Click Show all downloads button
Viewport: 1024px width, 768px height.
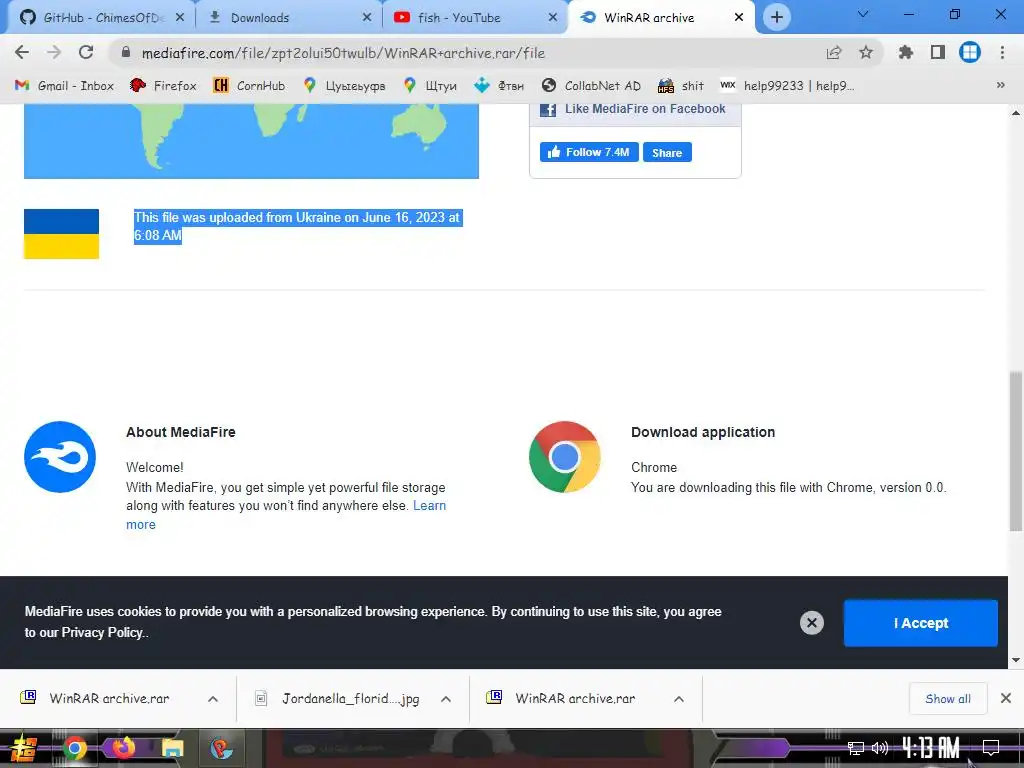pos(948,699)
